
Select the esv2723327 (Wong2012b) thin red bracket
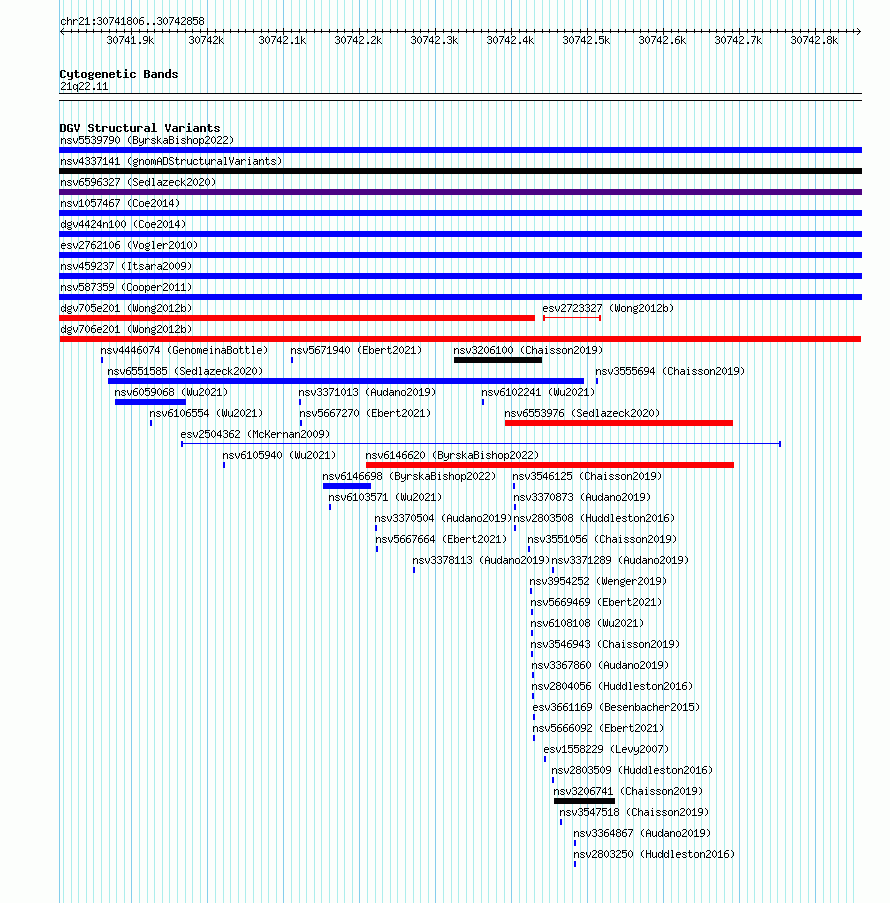(572, 318)
